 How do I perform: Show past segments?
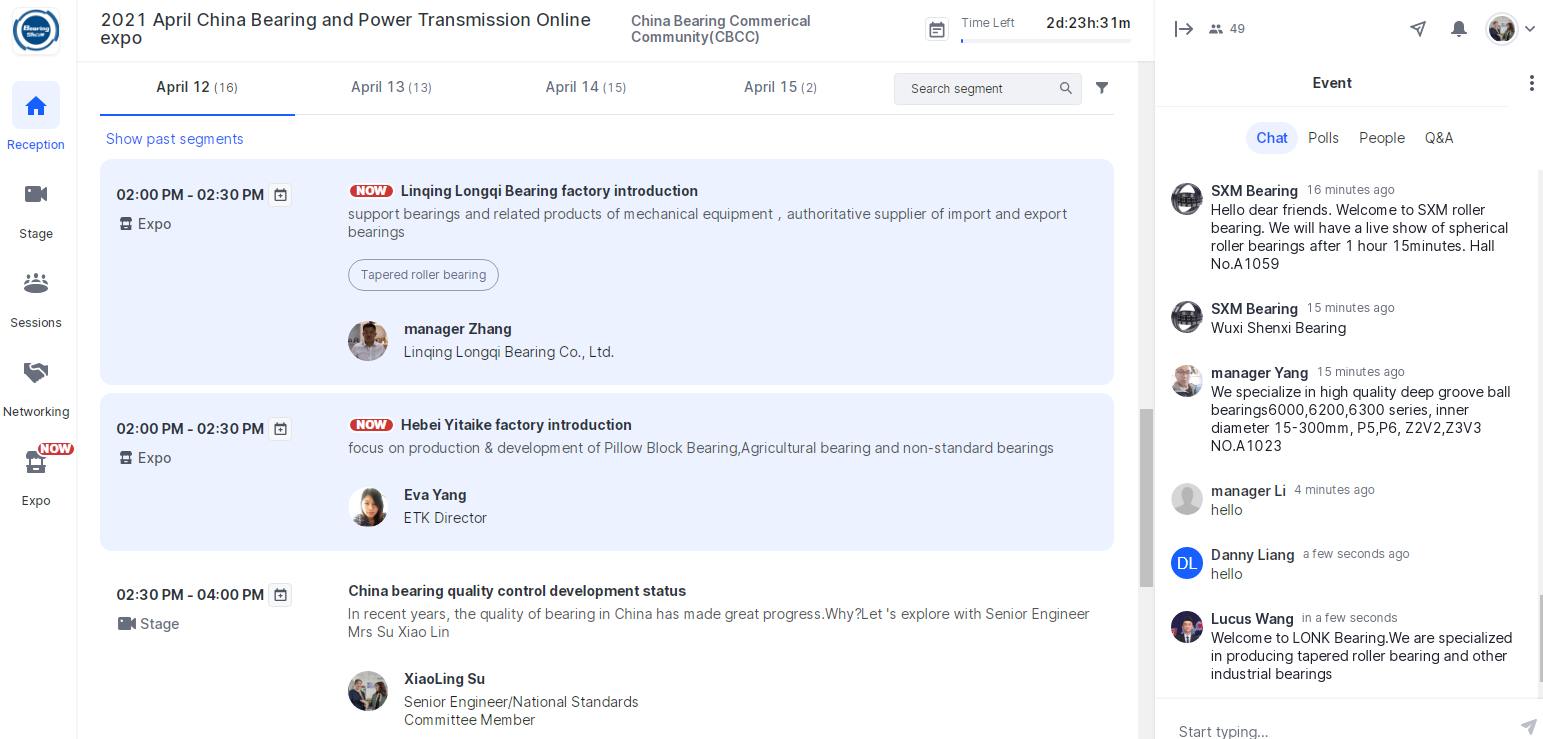pos(175,139)
